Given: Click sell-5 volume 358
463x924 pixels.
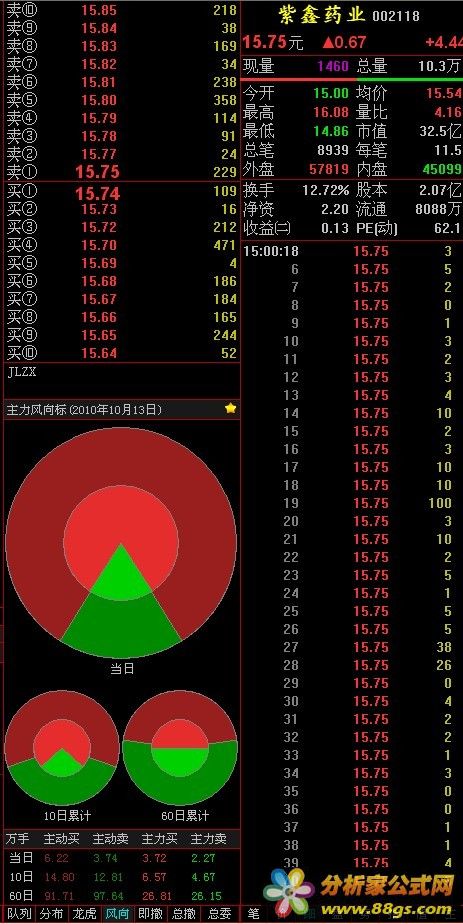Looking at the screenshot, I should click(x=225, y=100).
